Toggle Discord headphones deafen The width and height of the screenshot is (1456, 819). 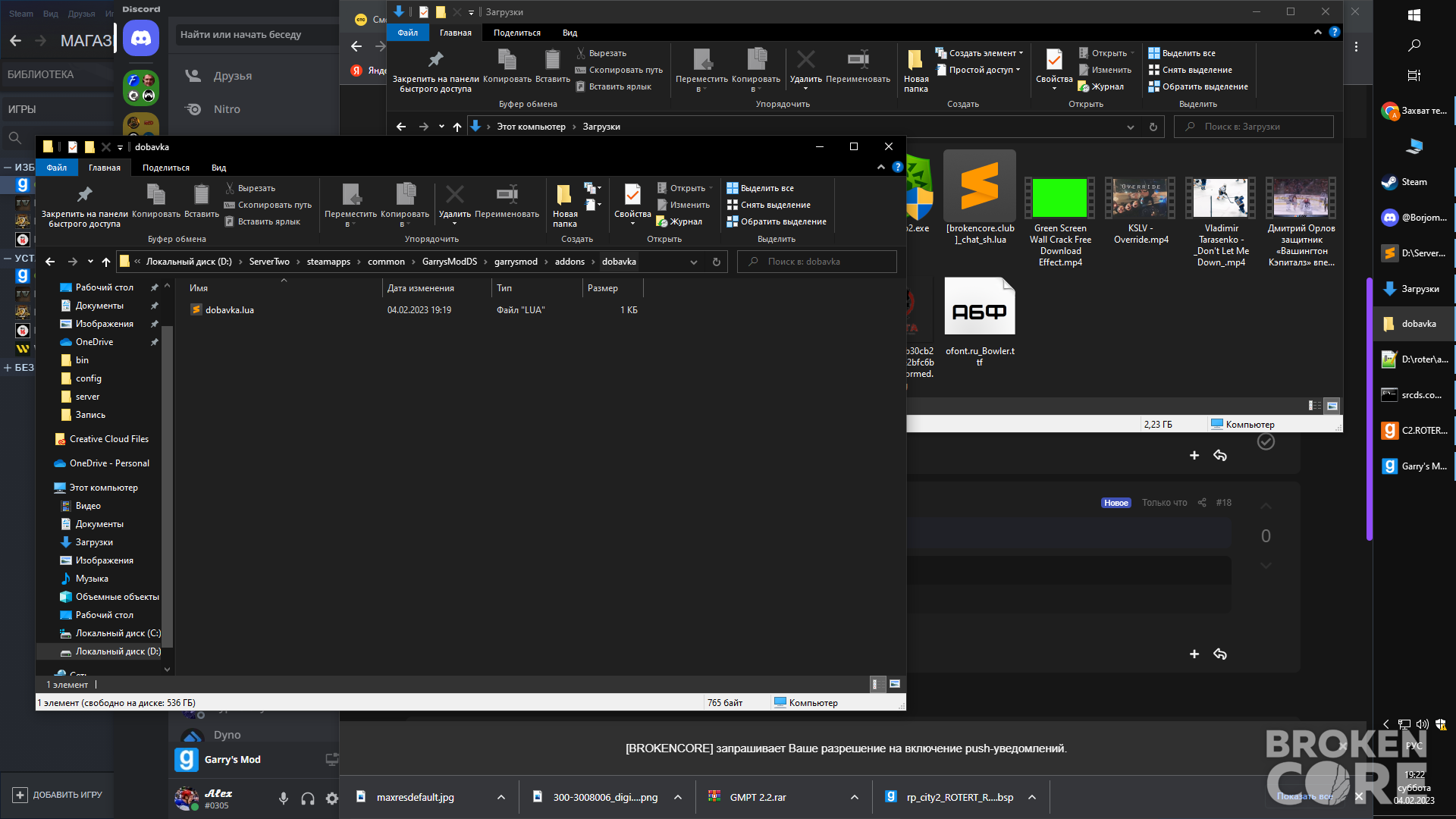tap(308, 799)
